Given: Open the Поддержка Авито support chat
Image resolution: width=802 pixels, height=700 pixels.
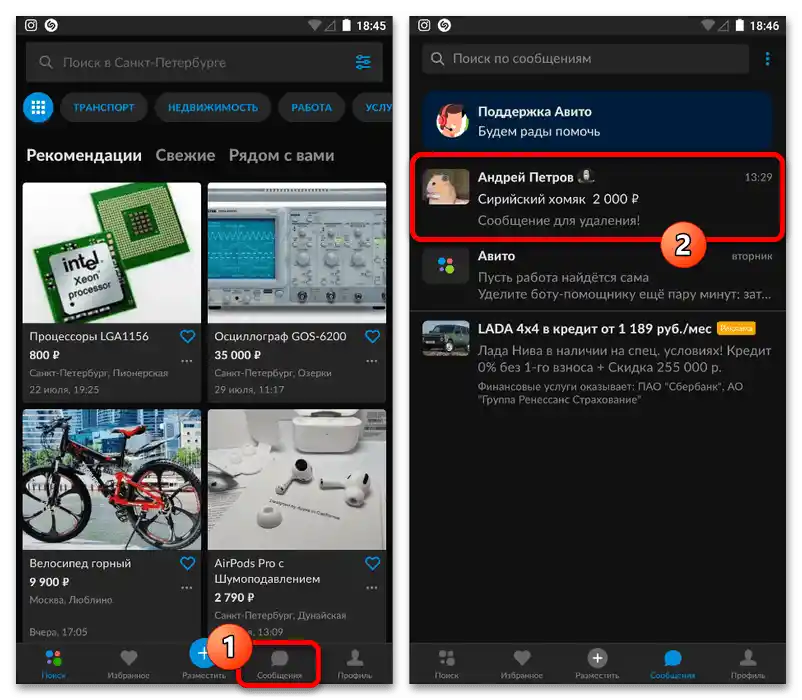Looking at the screenshot, I should [597, 121].
